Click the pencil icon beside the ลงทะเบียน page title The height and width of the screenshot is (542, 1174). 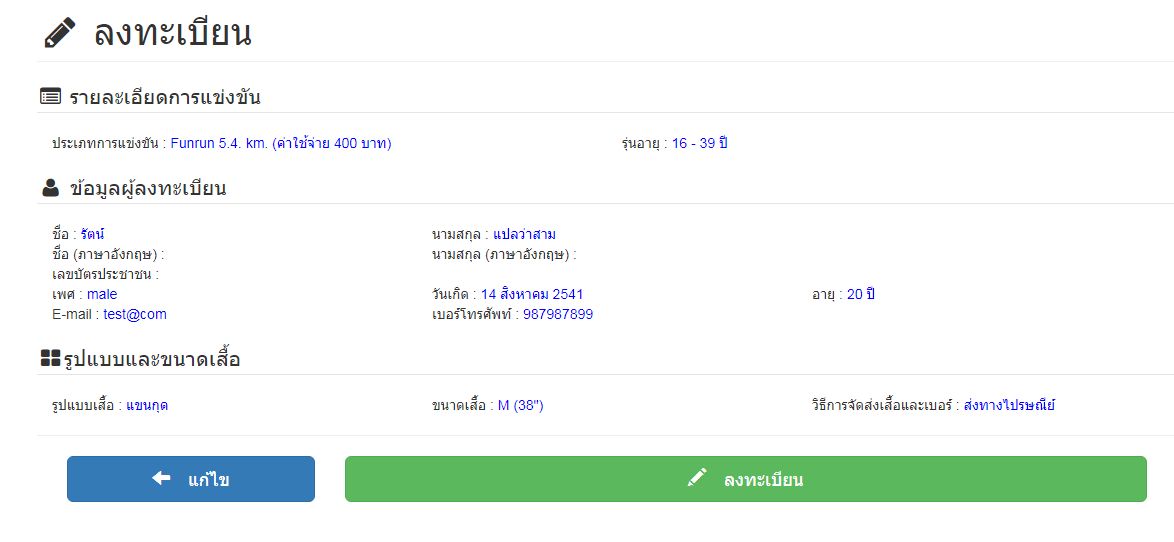(x=60, y=33)
